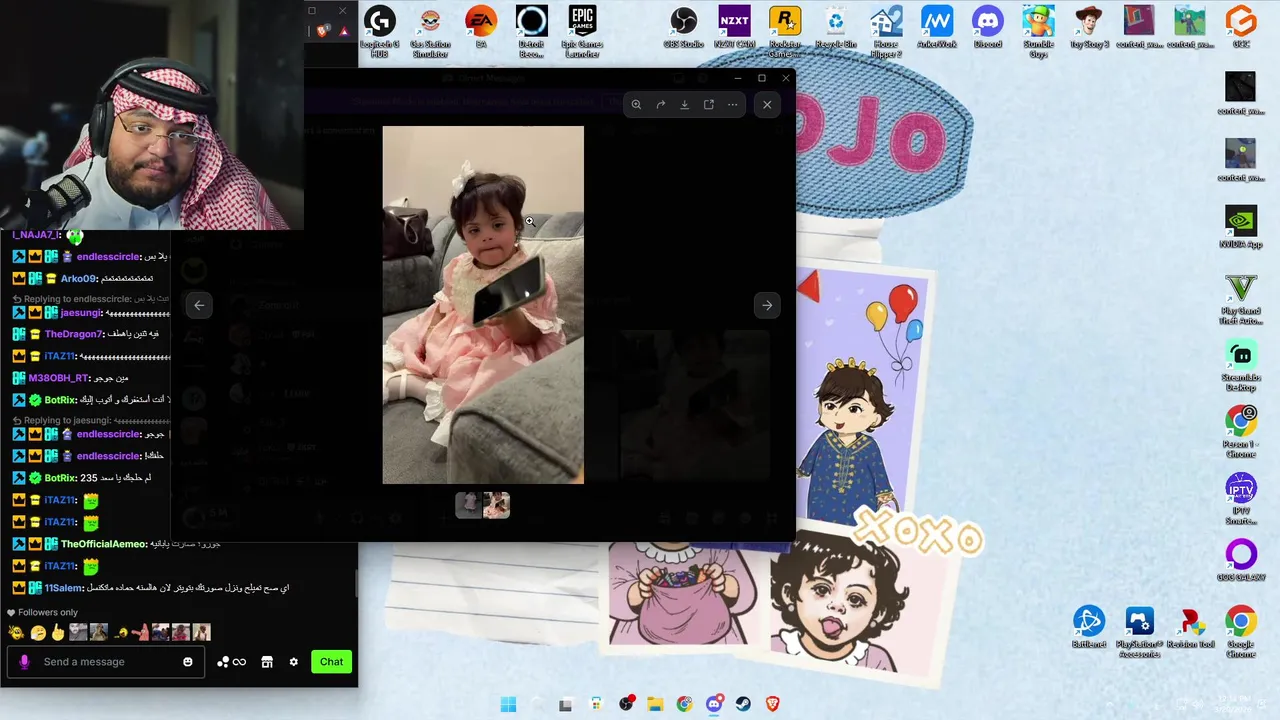Open Discord desktop shortcut

[x=988, y=27]
